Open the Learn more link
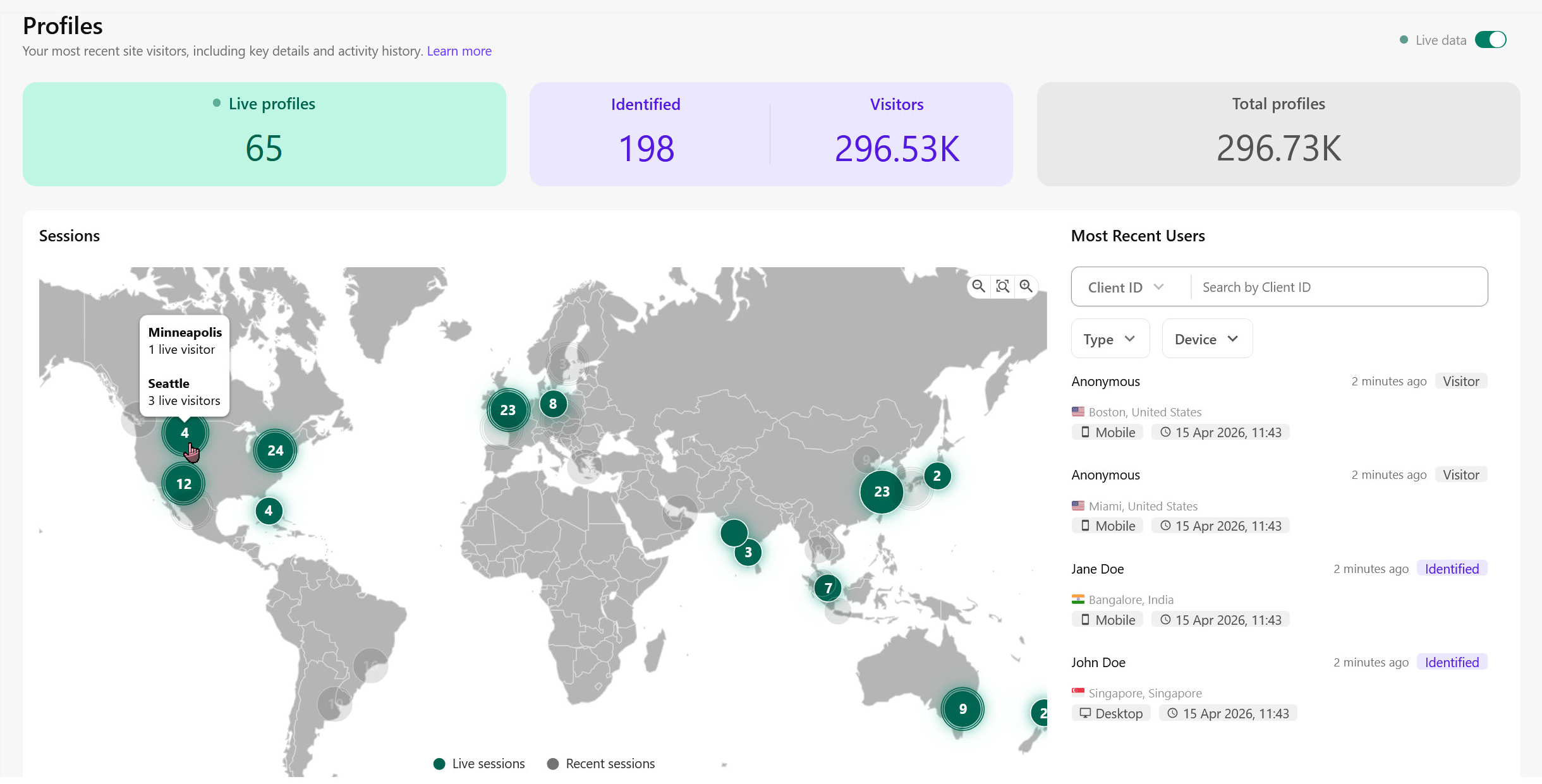This screenshot has width=1542, height=784. (459, 51)
